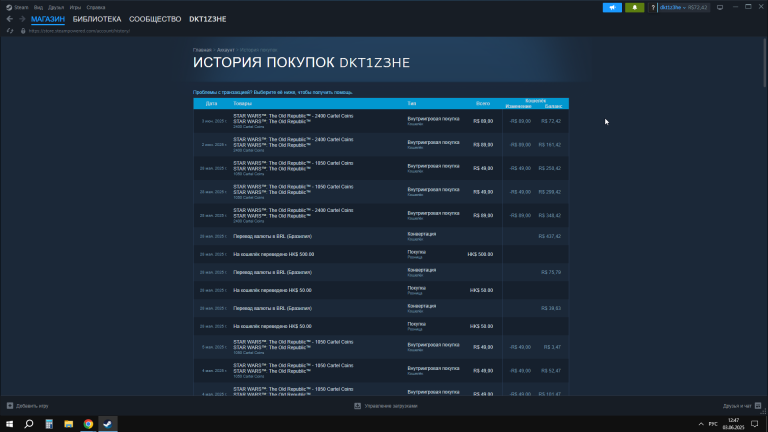This screenshot has height=432, width=768.
Task: Open the conversion row with balance R$ 75,79
Action: [381, 272]
